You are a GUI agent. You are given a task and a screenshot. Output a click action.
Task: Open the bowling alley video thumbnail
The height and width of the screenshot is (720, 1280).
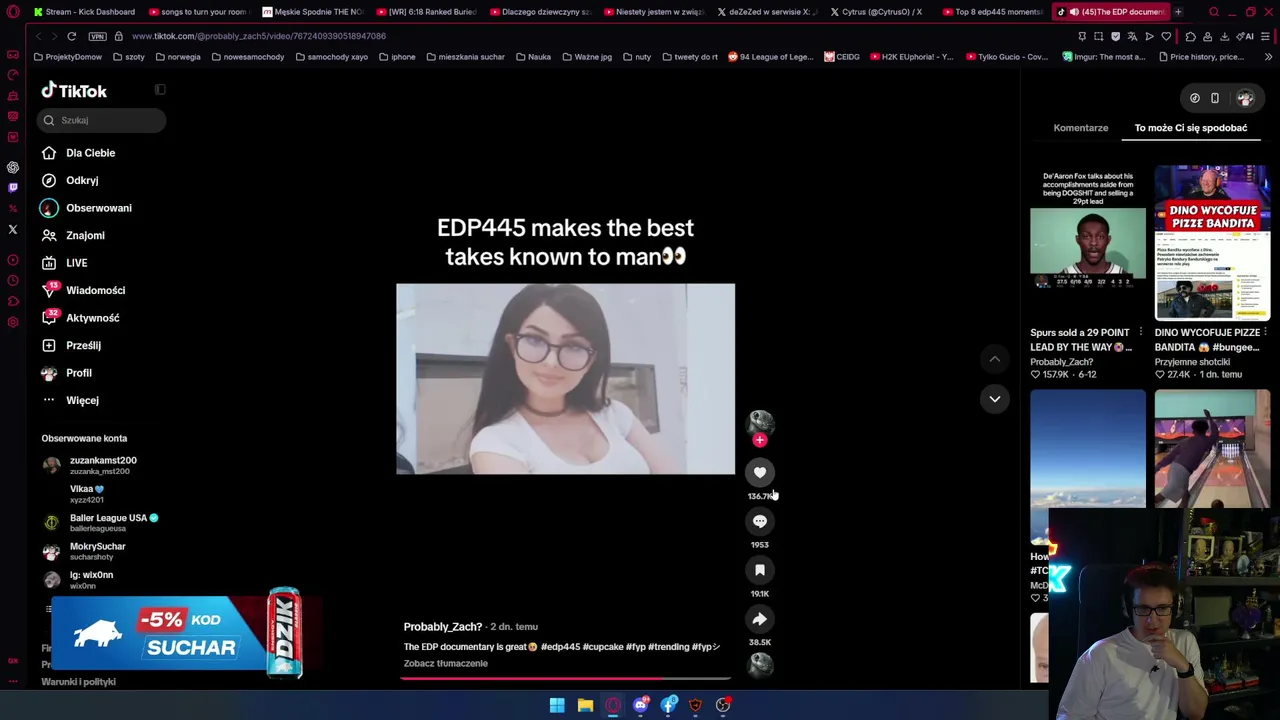click(x=1212, y=448)
